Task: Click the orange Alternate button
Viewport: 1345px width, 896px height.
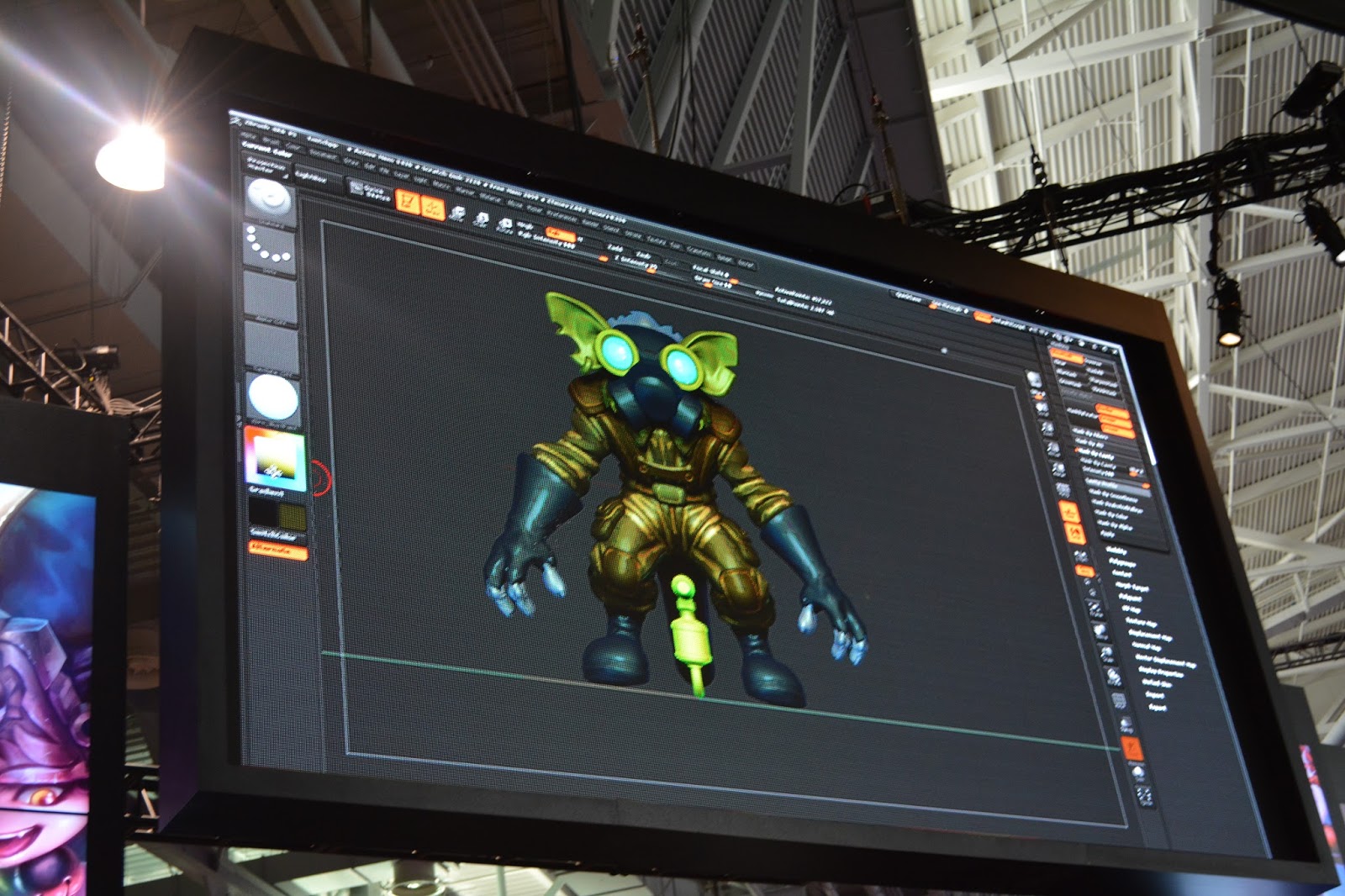Action: coord(278,551)
